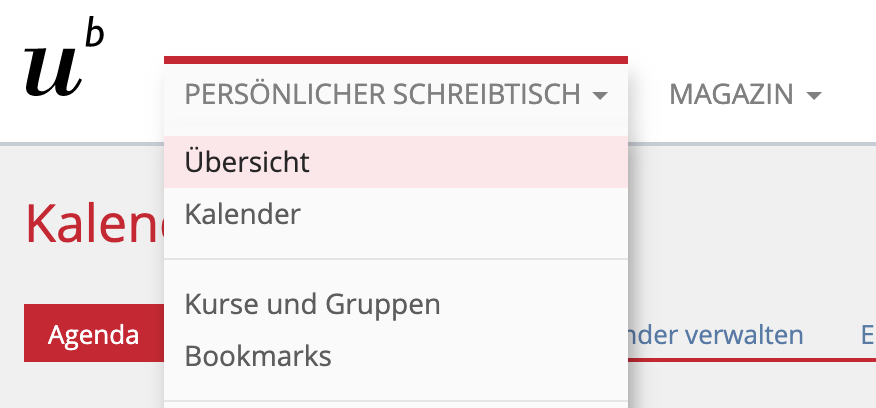Switch to the Agenda tab
Screen dimensions: 876x408
93,334
